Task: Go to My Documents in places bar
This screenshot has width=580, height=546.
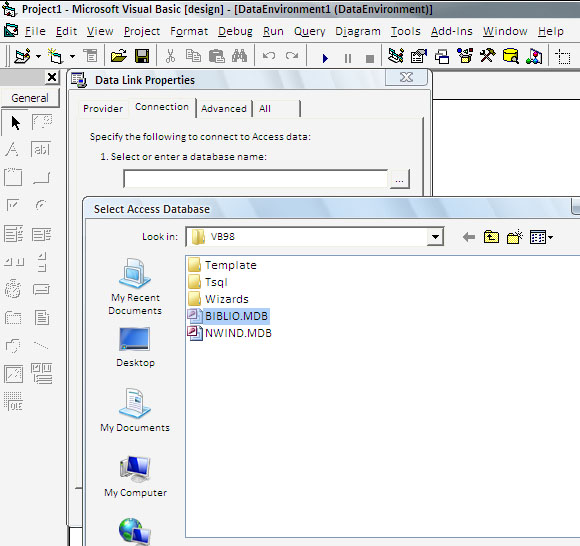Action: [135, 410]
